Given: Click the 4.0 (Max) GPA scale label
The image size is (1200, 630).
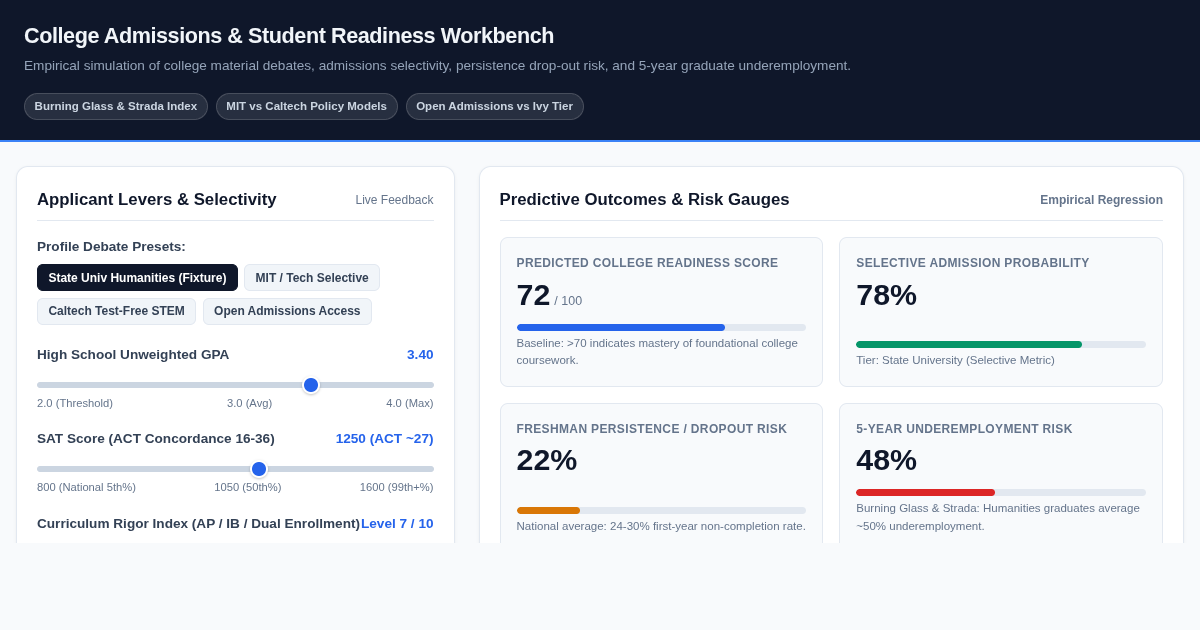Looking at the screenshot, I should (410, 403).
